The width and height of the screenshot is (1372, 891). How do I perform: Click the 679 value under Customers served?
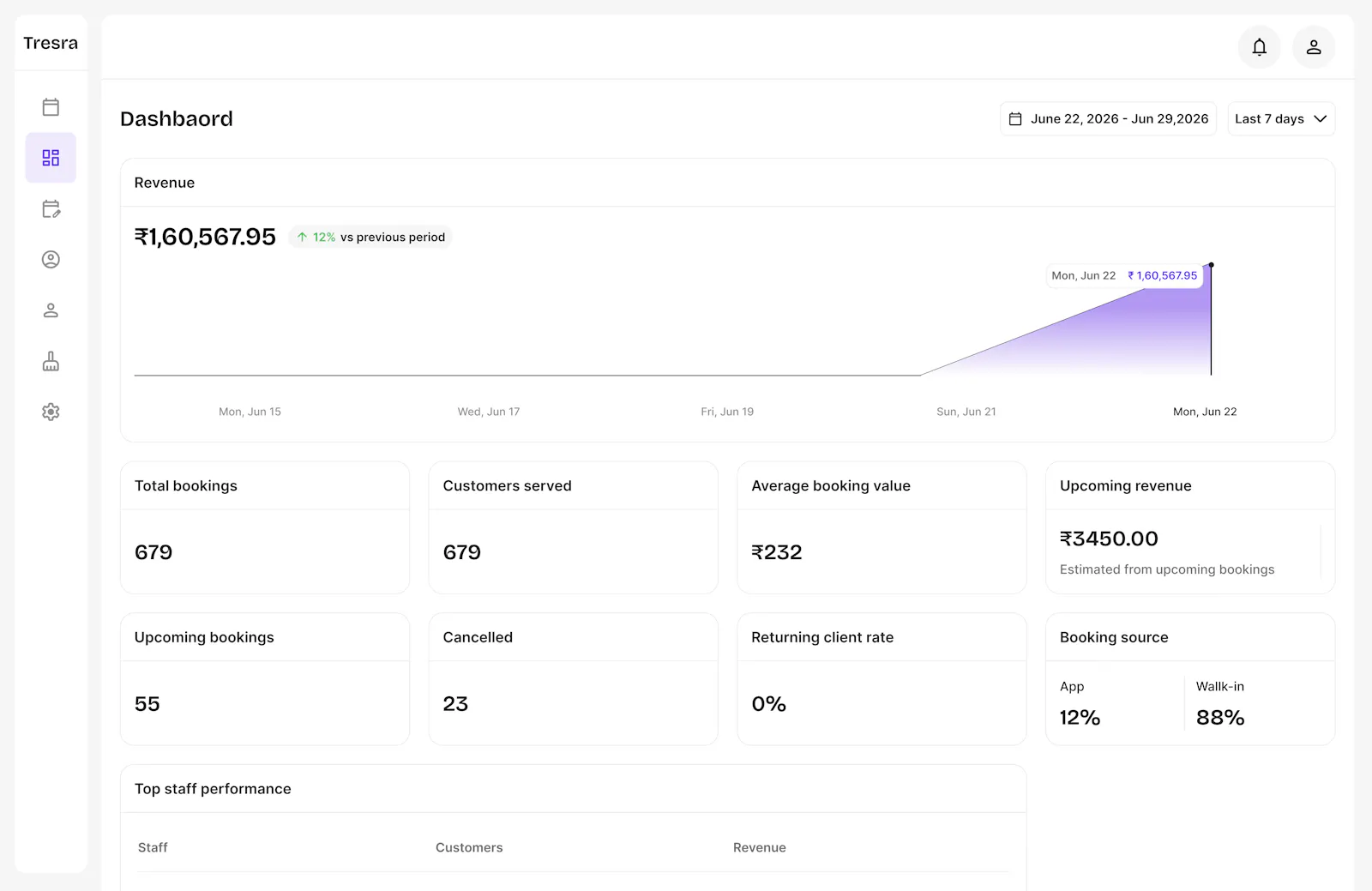(462, 552)
